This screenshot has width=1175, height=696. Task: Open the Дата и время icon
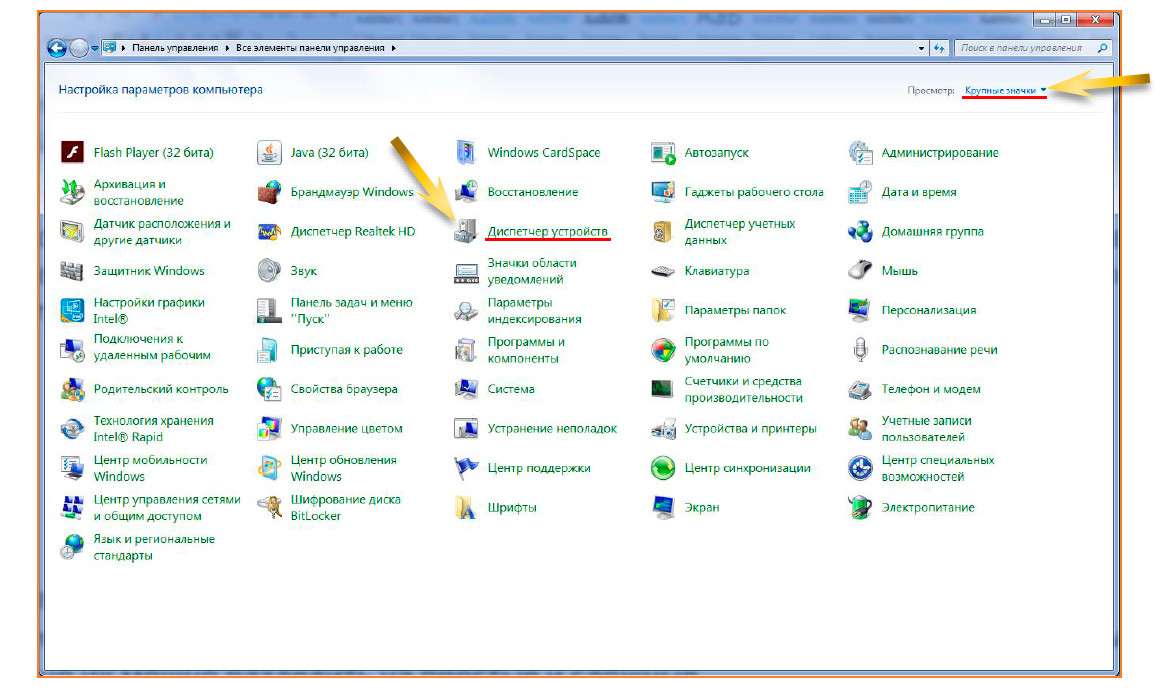click(x=860, y=192)
